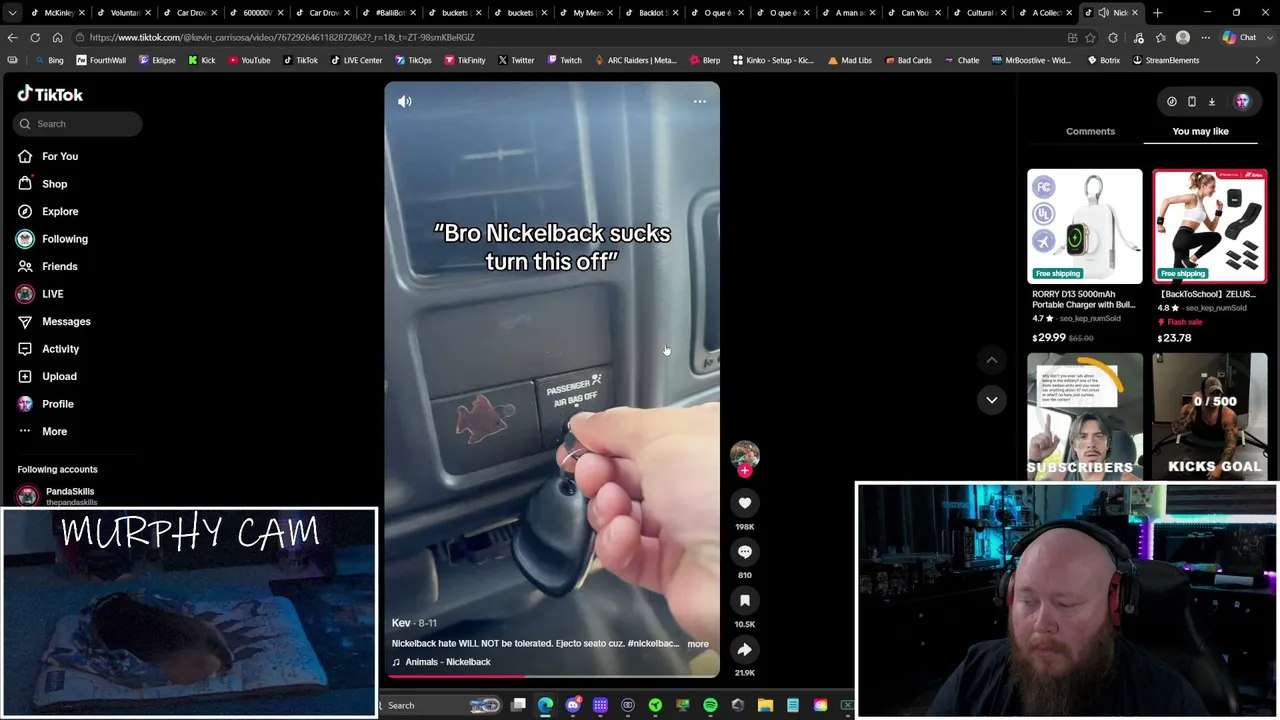Open the Explore page

60,211
